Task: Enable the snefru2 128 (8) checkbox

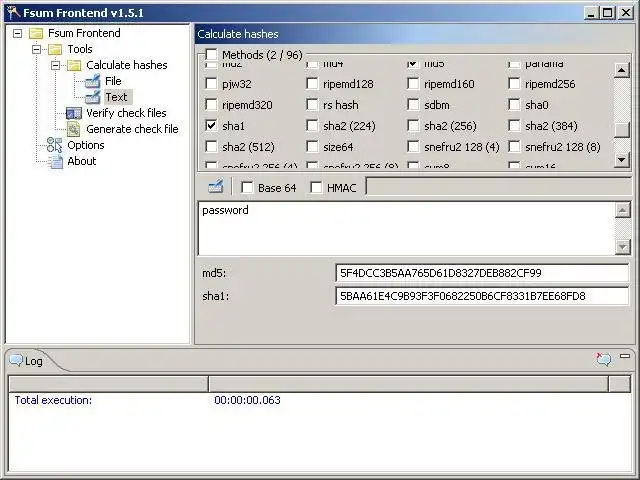Action: (514, 146)
